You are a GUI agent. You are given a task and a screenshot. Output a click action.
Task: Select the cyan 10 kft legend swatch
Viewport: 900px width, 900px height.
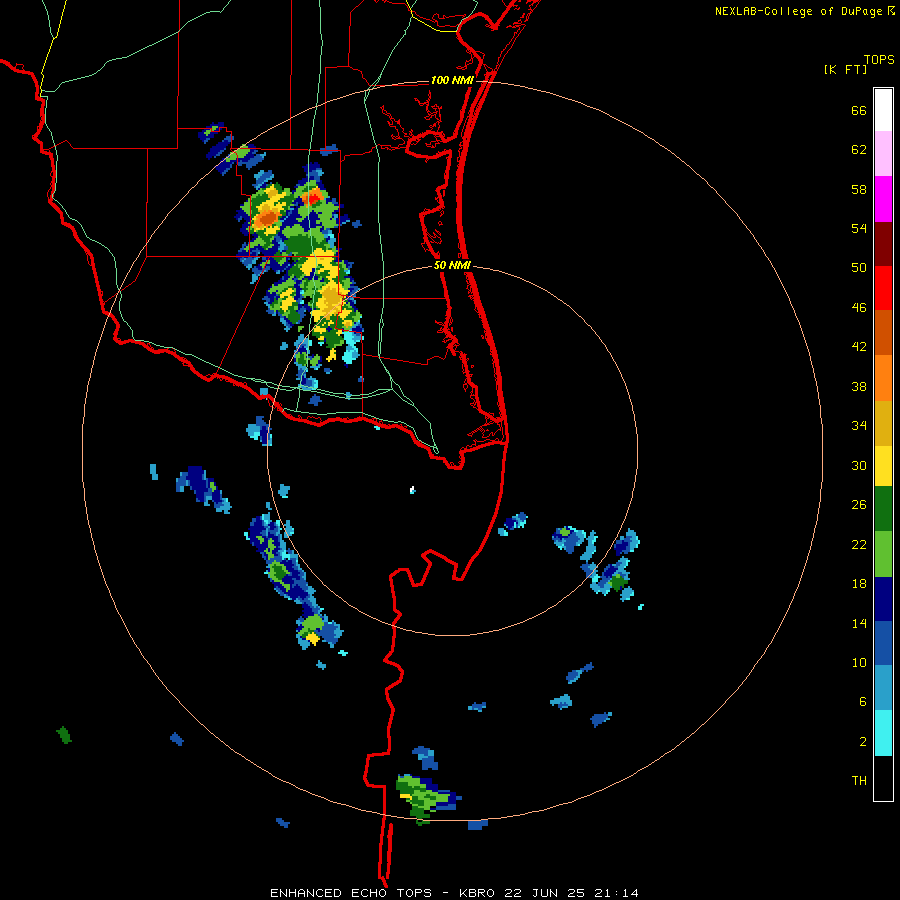click(883, 733)
